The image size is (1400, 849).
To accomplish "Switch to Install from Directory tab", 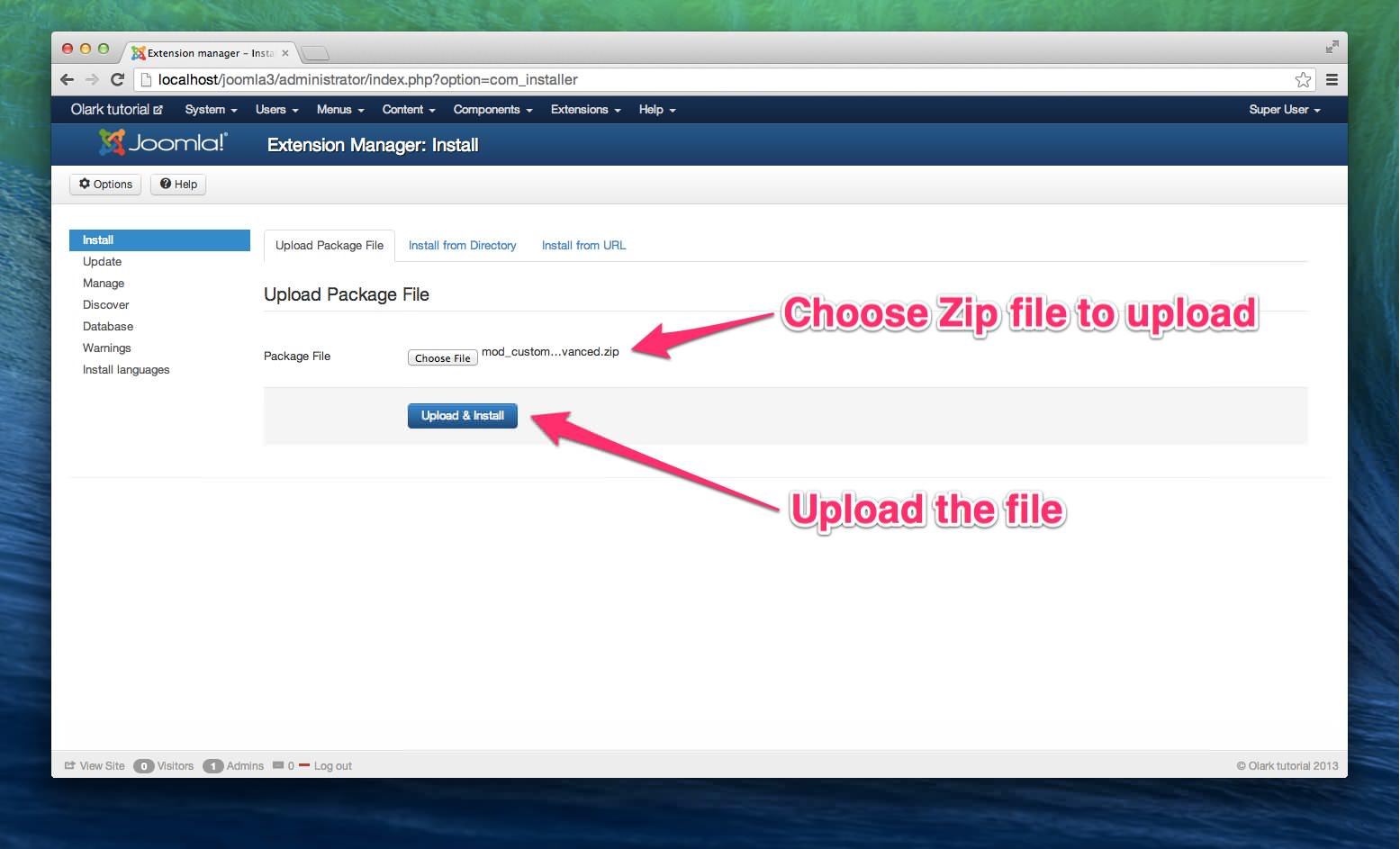I will pyautogui.click(x=462, y=246).
